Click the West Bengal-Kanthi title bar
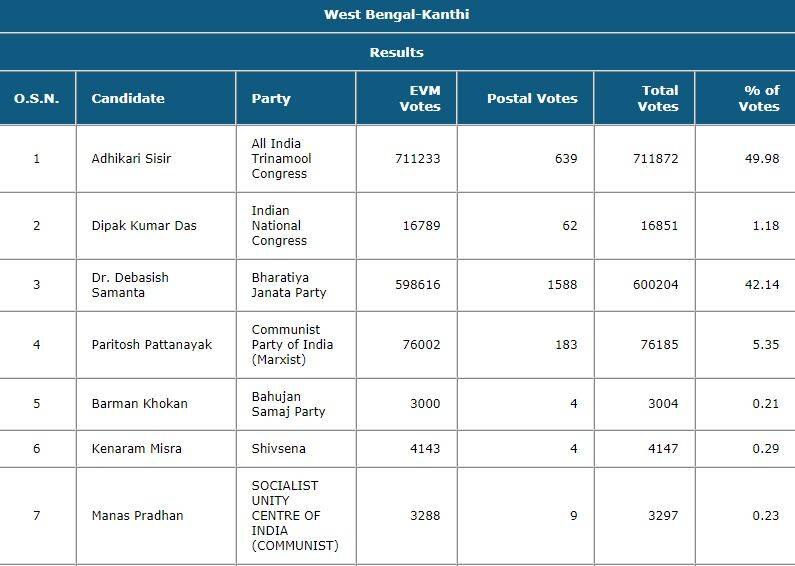Viewport: 795px width, 566px height. 397,15
